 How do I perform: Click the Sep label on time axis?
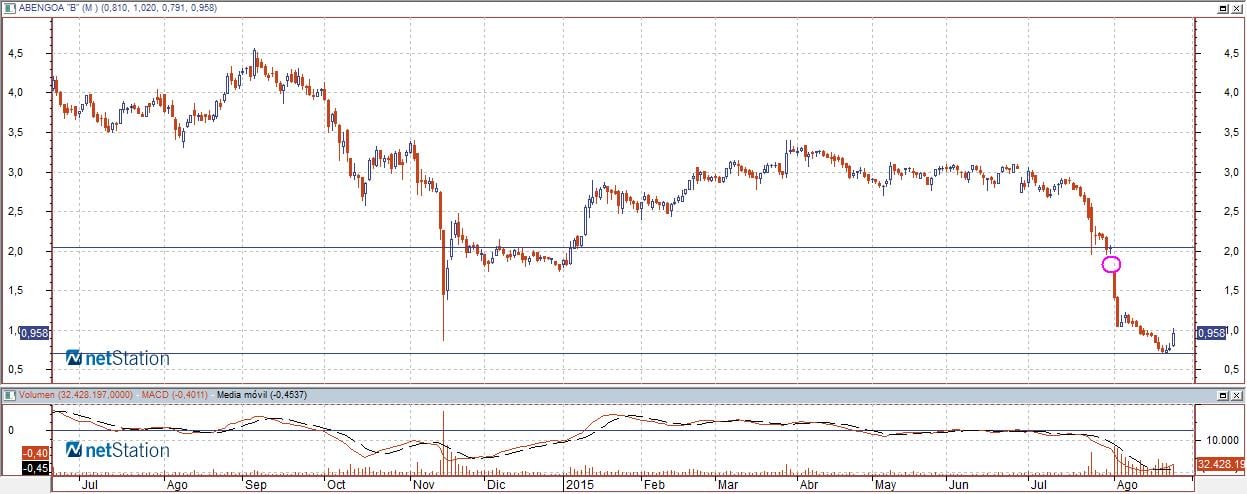tap(256, 485)
